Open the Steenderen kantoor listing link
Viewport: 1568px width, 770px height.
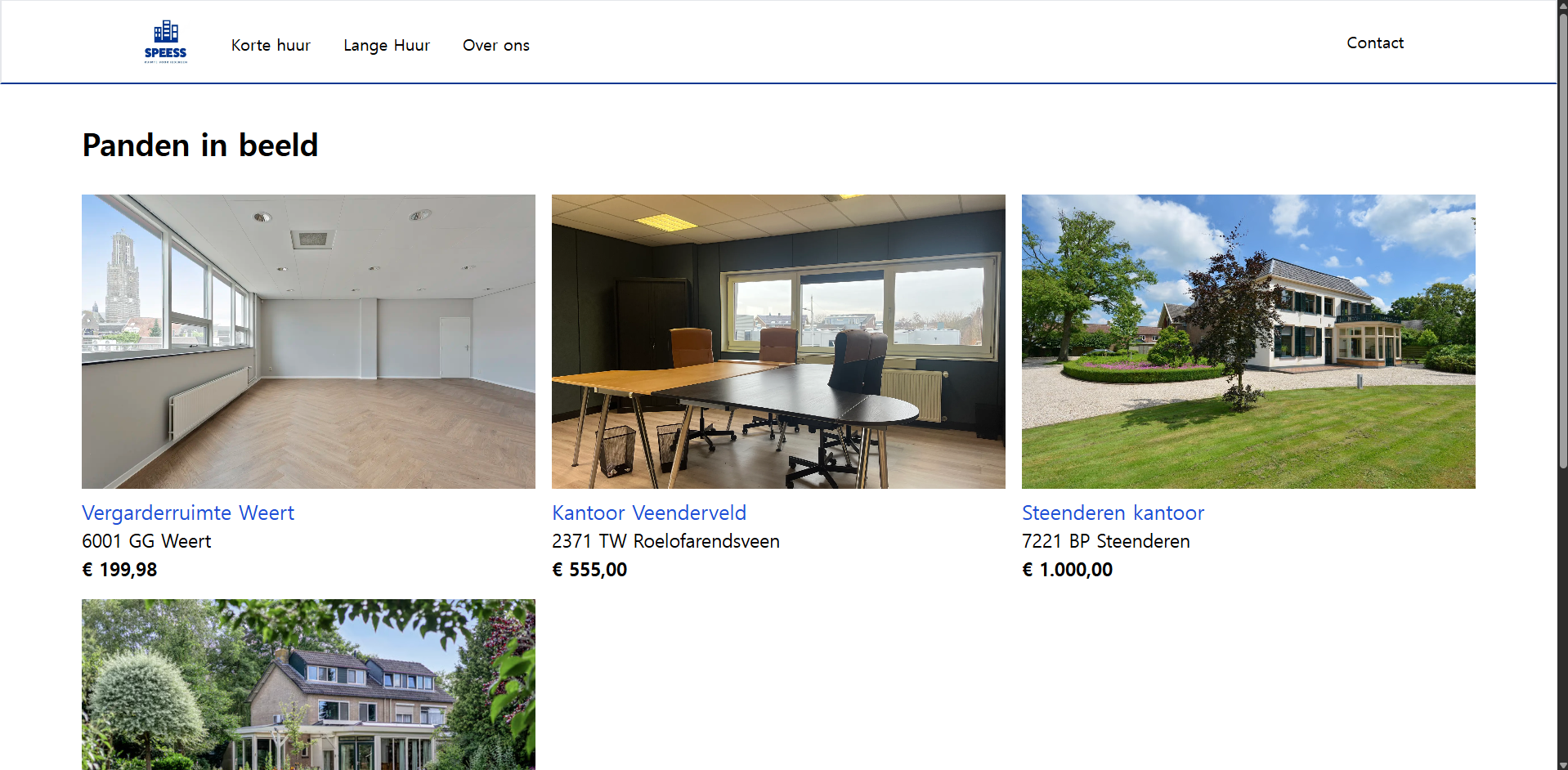tap(1113, 513)
